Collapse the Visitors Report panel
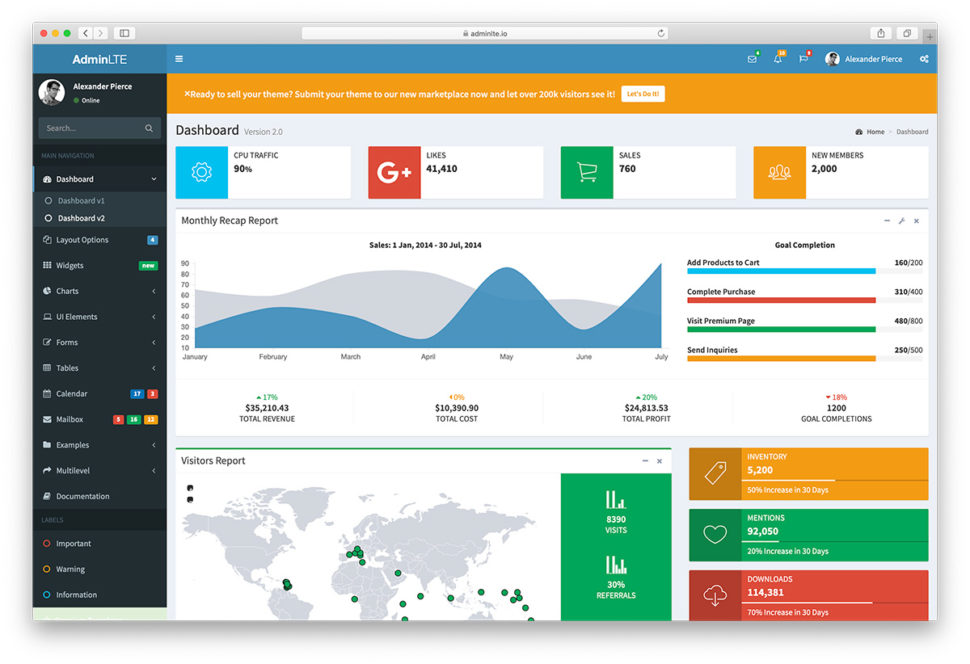This screenshot has width=970, height=664. 644,461
